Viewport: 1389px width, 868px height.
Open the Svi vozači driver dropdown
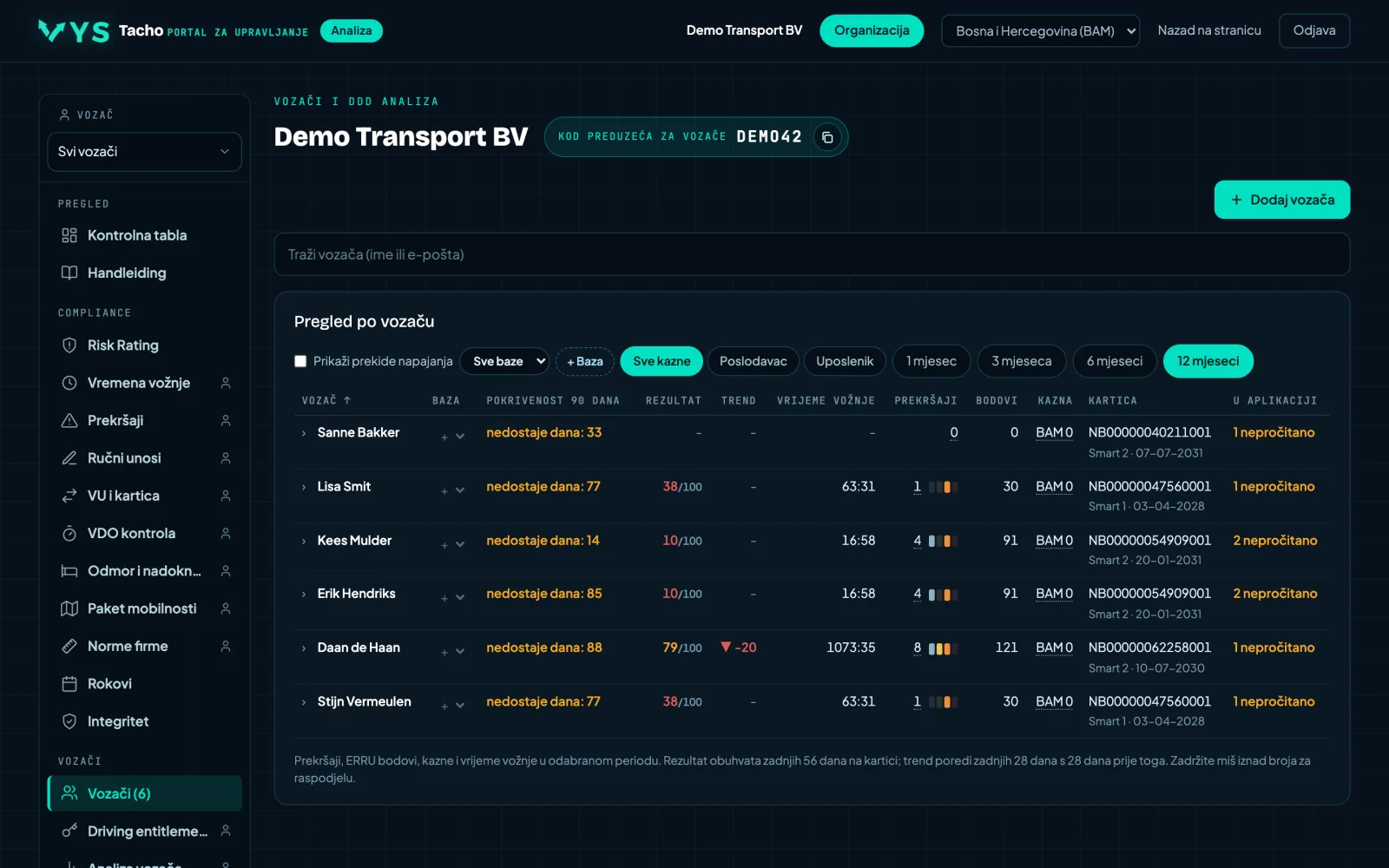coord(144,152)
